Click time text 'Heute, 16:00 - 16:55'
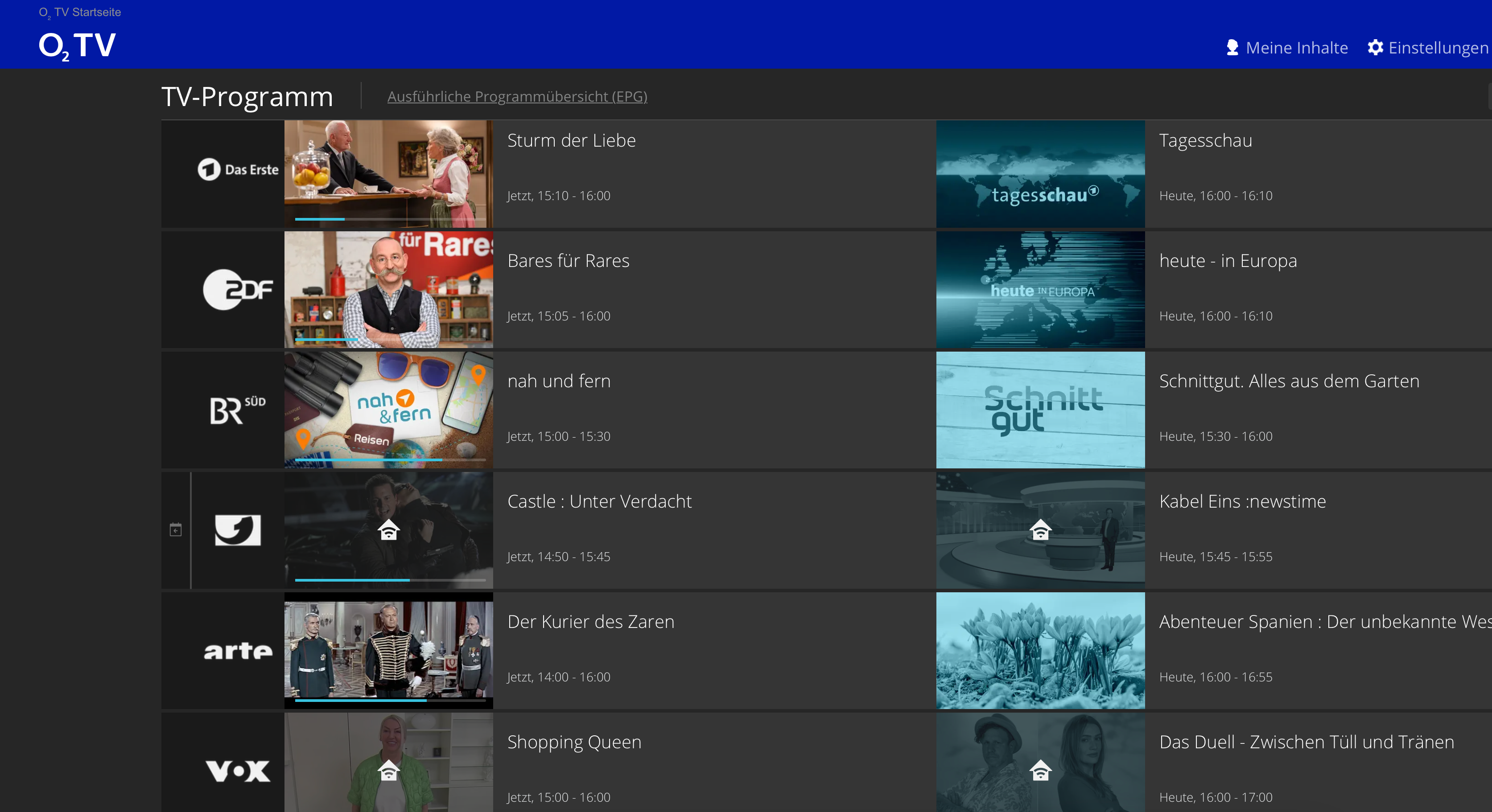This screenshot has width=1492, height=812. coord(1216,678)
